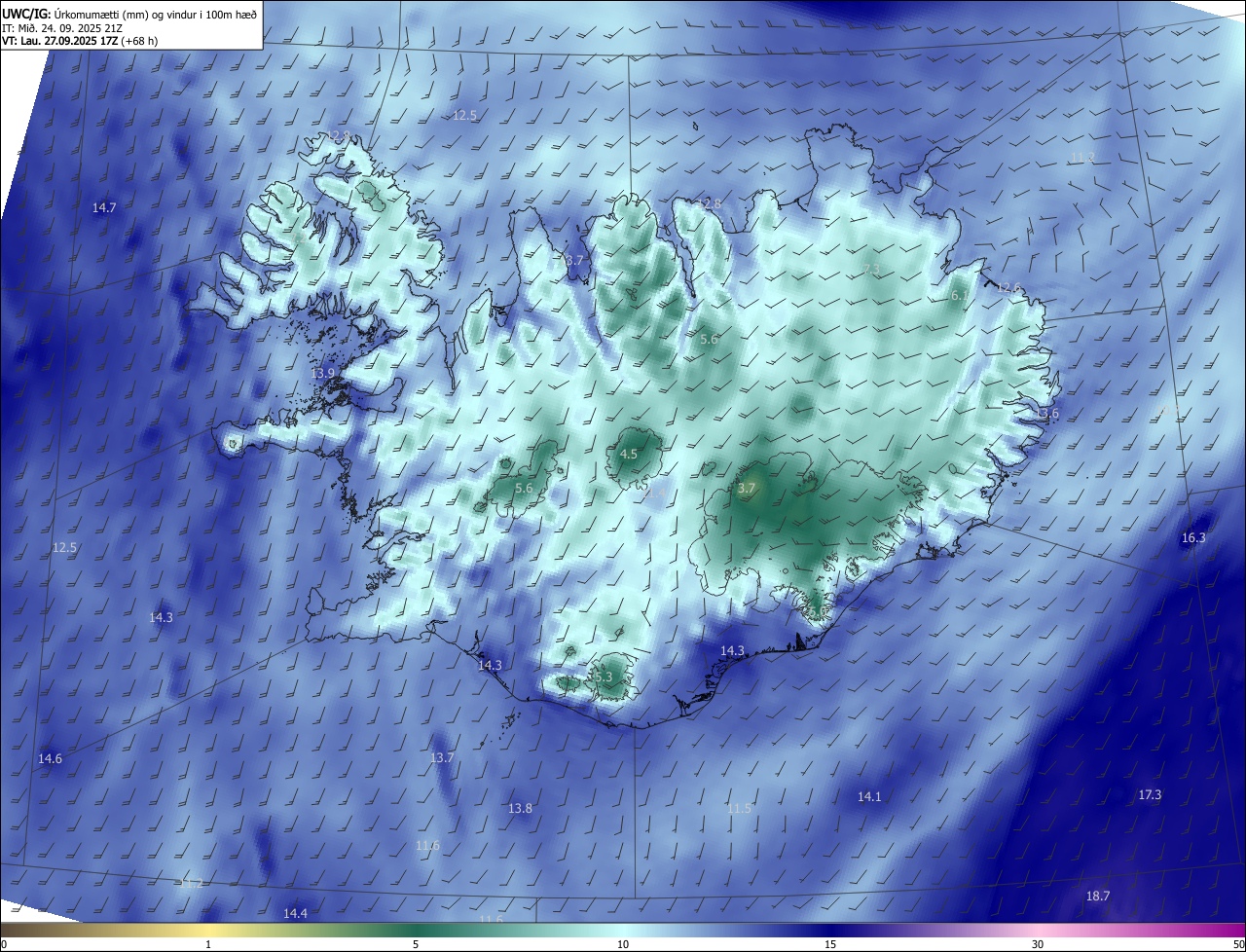Click the colour scale tick label 1
The width and height of the screenshot is (1246, 952).
tap(208, 945)
